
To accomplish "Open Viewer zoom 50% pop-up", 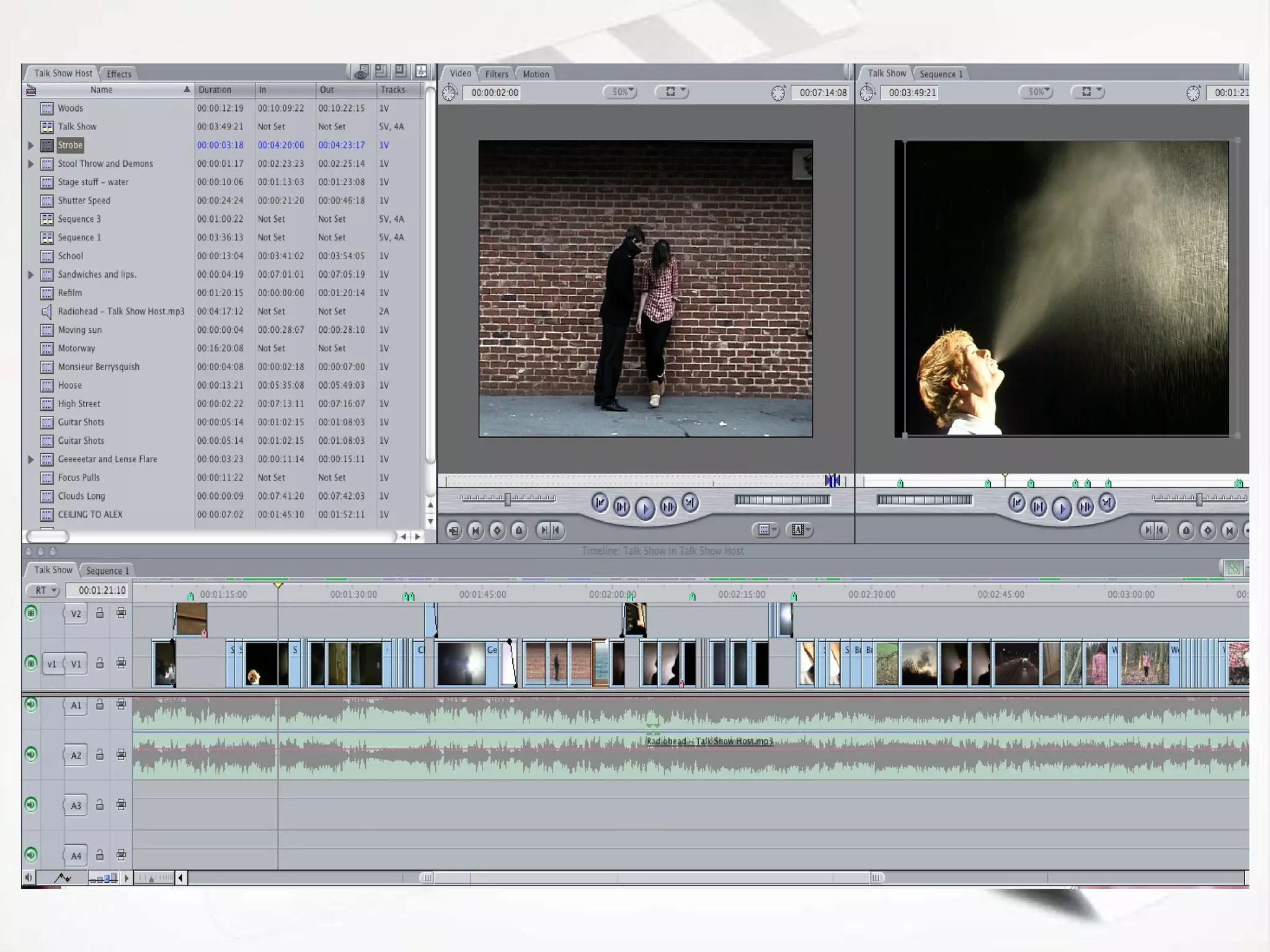I will pos(621,92).
